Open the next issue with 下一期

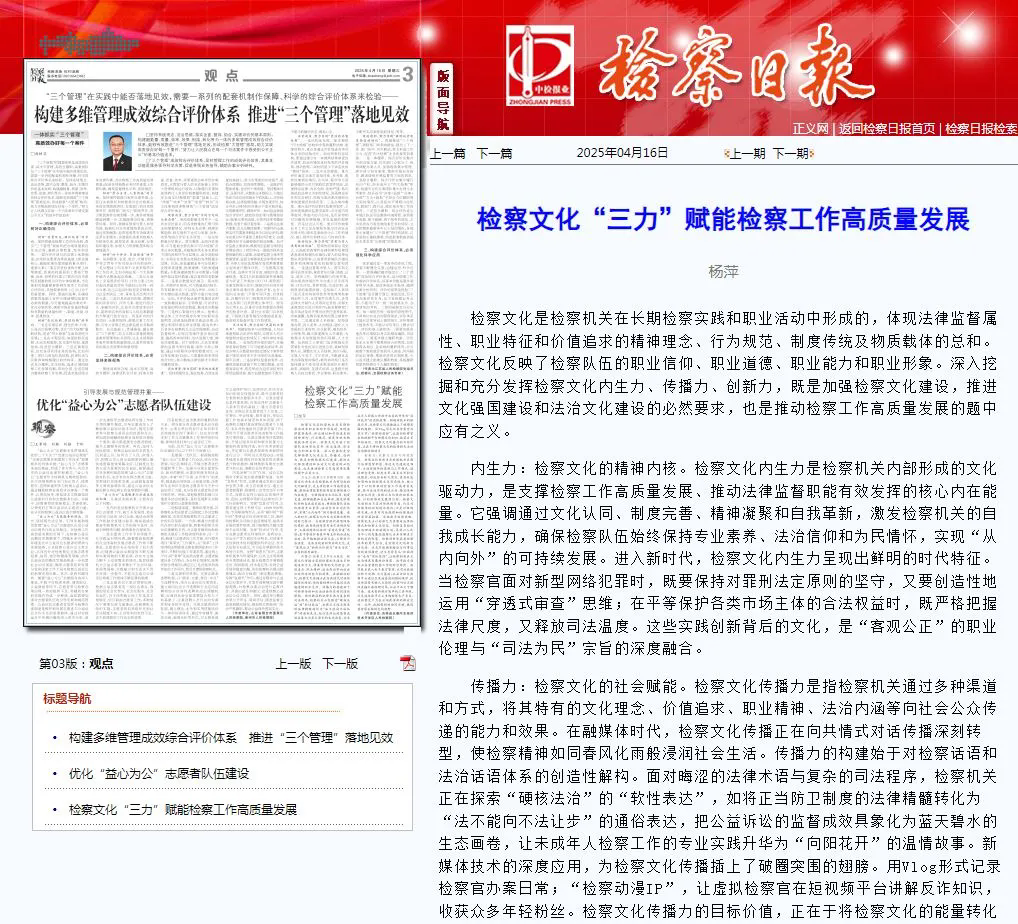coord(790,153)
